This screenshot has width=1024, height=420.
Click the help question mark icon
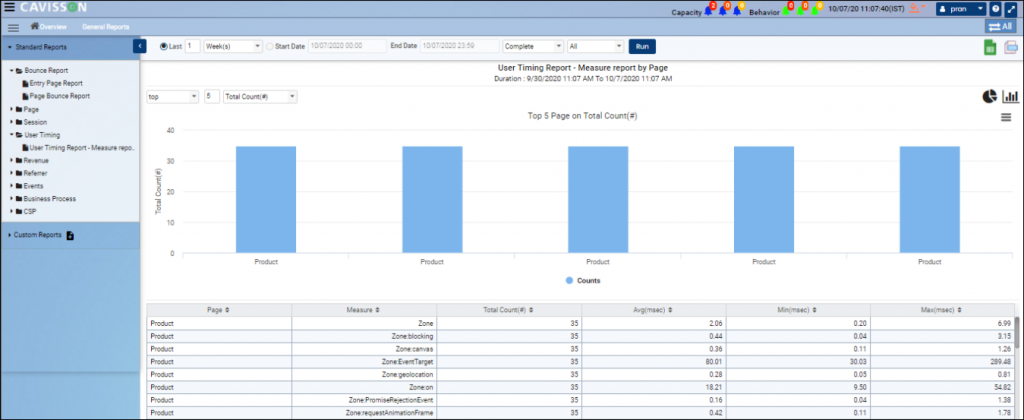pos(995,9)
